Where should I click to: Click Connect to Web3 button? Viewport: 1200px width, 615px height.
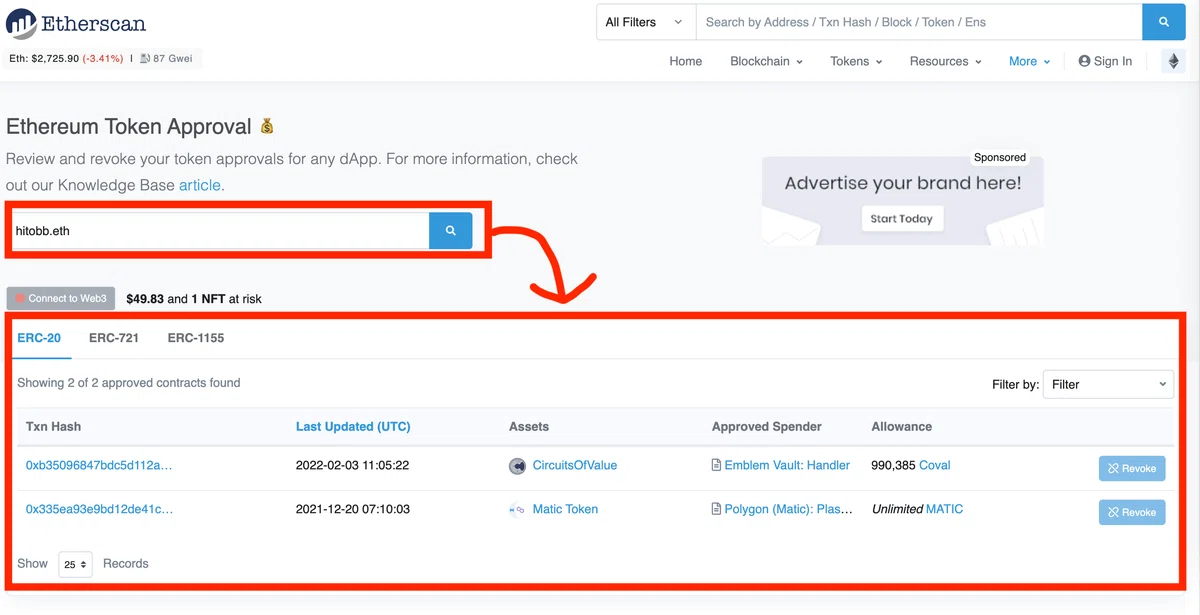(61, 298)
